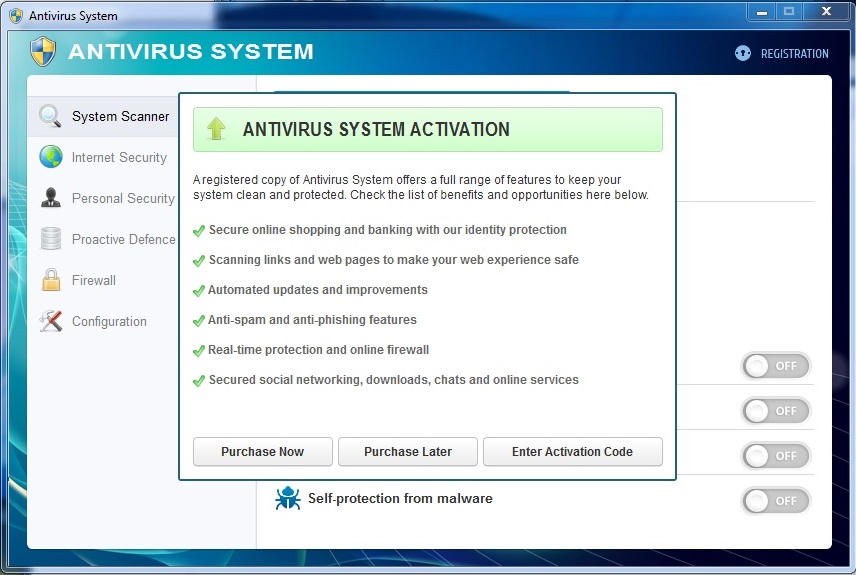Open the REGISTRATION link
856x575 pixels.
794,54
